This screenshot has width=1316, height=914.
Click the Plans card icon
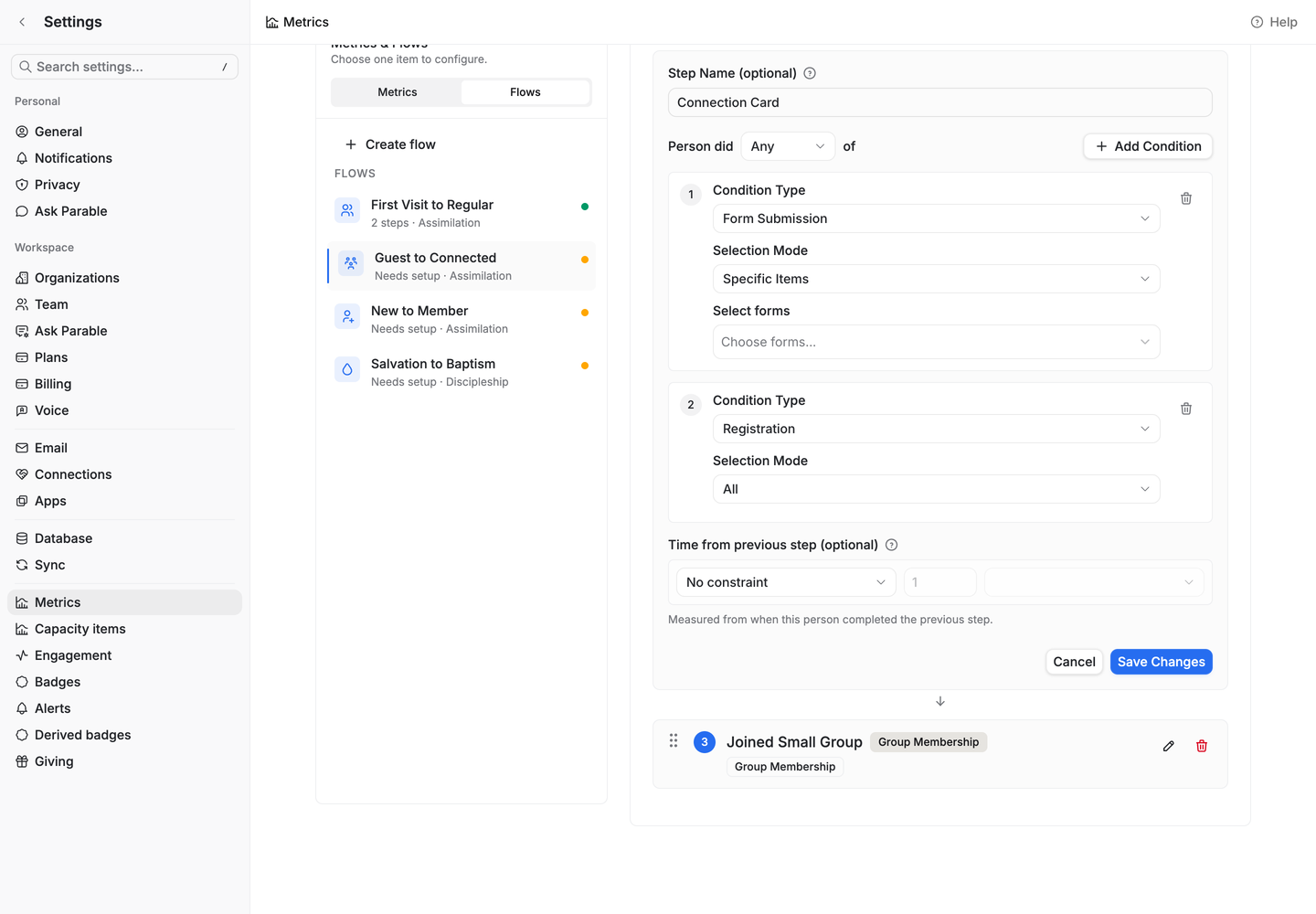pos(22,357)
